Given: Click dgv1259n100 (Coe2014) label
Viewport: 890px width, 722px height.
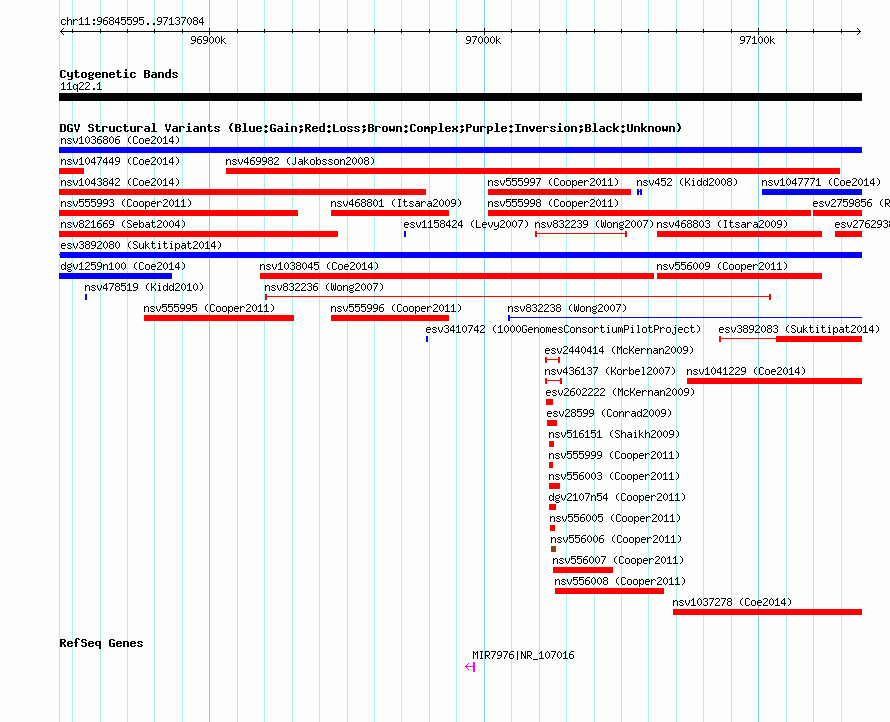Looking at the screenshot, I should (123, 266).
